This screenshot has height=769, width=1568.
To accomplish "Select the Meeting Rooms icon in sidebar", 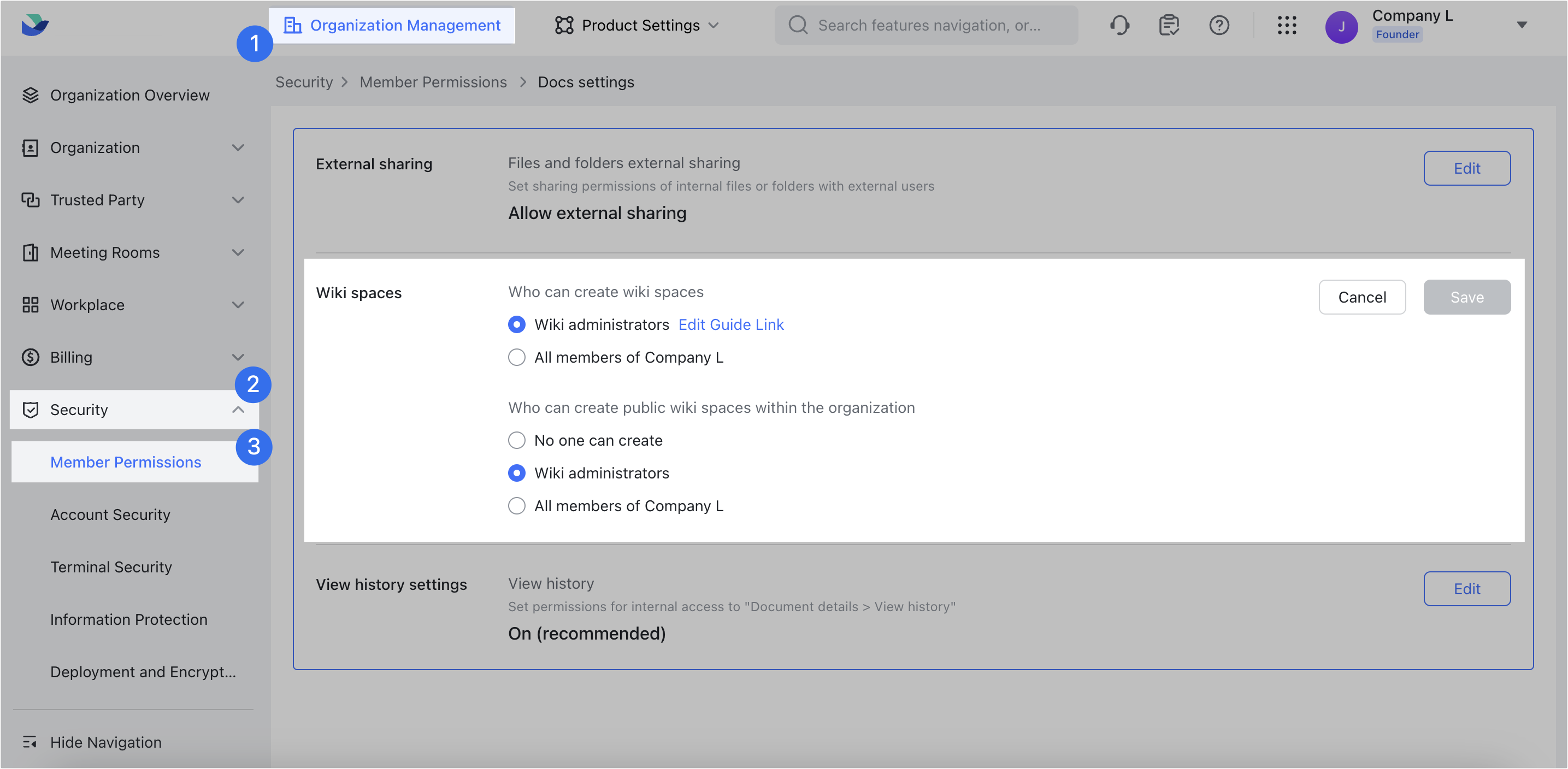I will (x=31, y=252).
